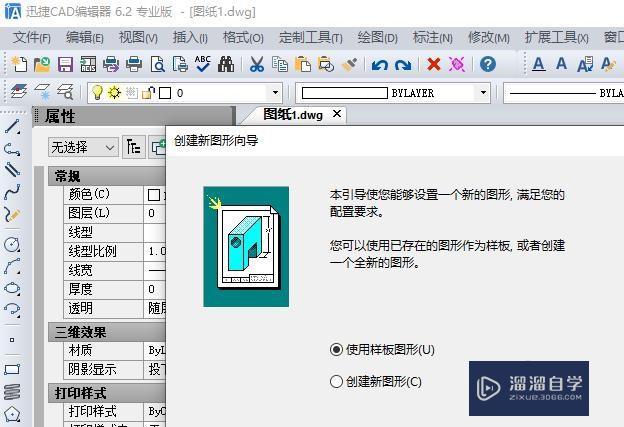The width and height of the screenshot is (624, 427).
Task: Open the 修改(M) menu
Action: coord(489,38)
